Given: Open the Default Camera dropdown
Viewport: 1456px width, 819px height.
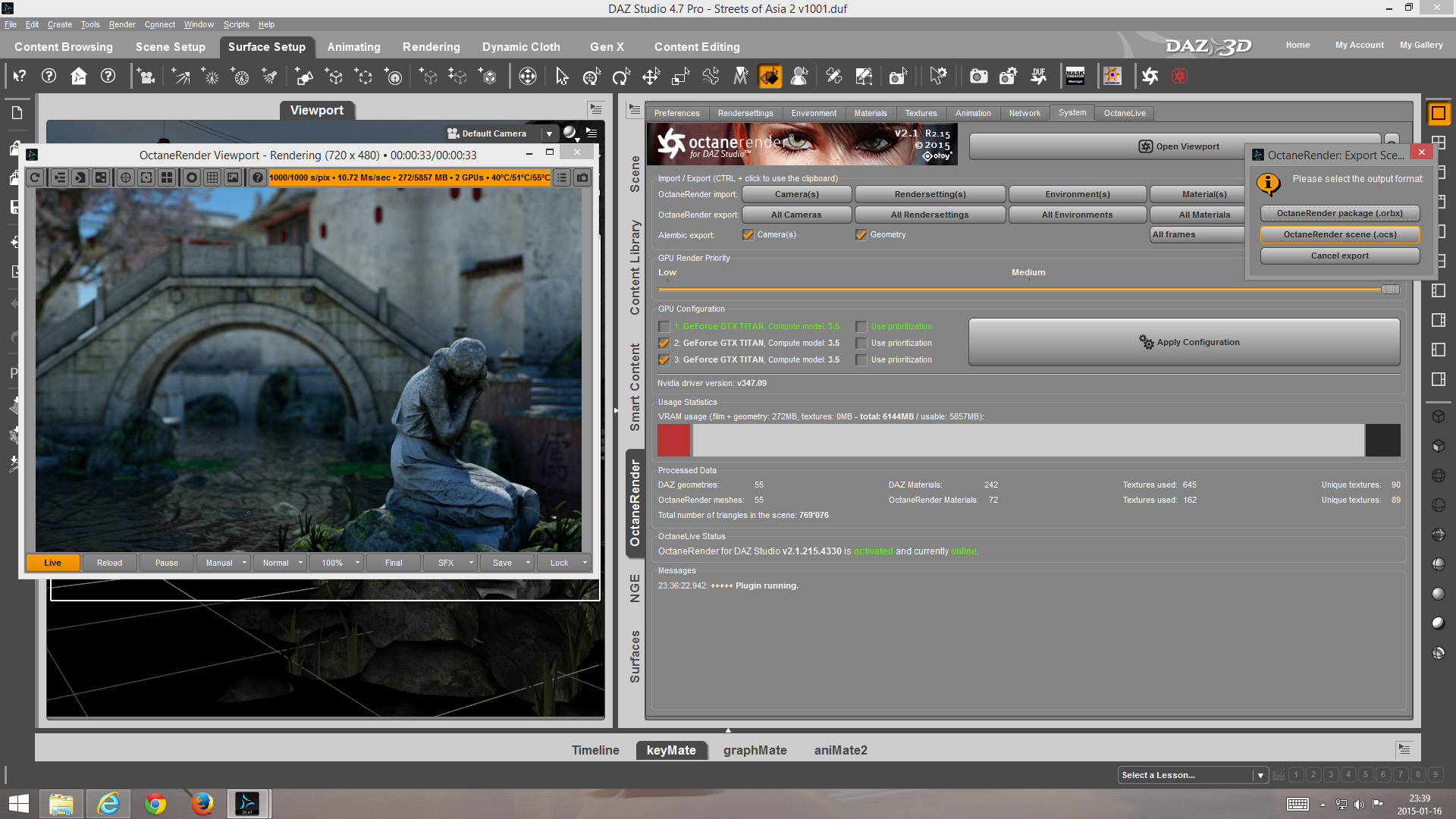Looking at the screenshot, I should pos(549,133).
